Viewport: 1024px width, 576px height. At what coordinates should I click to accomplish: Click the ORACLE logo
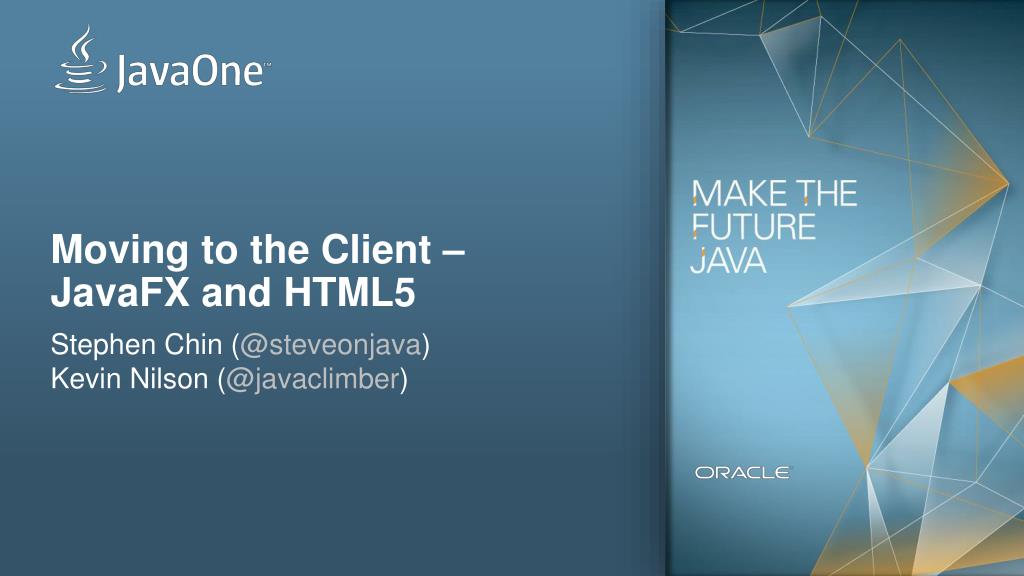[742, 472]
